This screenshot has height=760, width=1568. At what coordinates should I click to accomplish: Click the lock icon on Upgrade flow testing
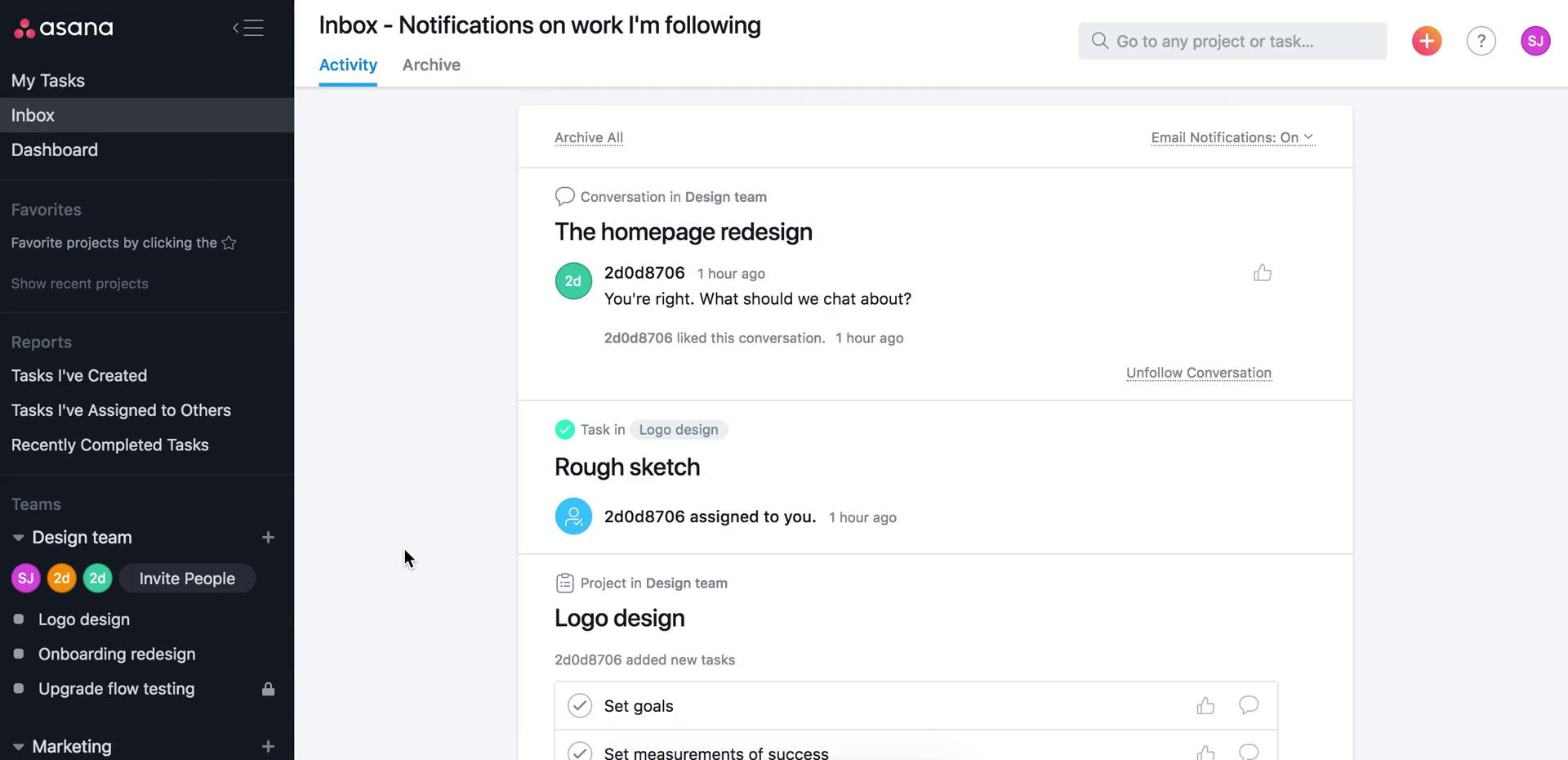268,689
